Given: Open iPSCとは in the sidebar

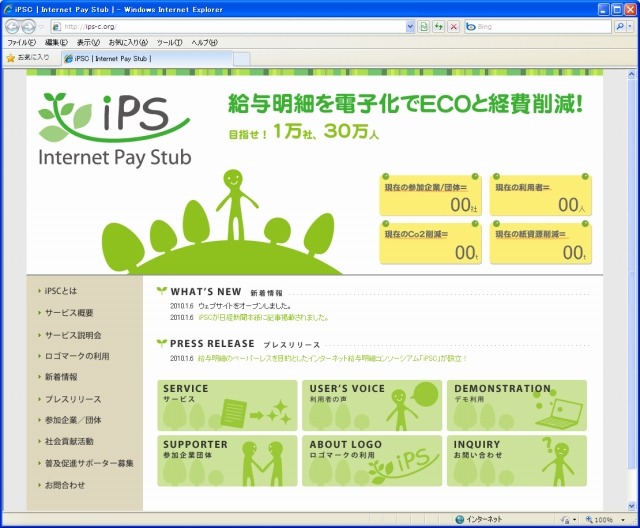Looking at the screenshot, I should point(60,291).
